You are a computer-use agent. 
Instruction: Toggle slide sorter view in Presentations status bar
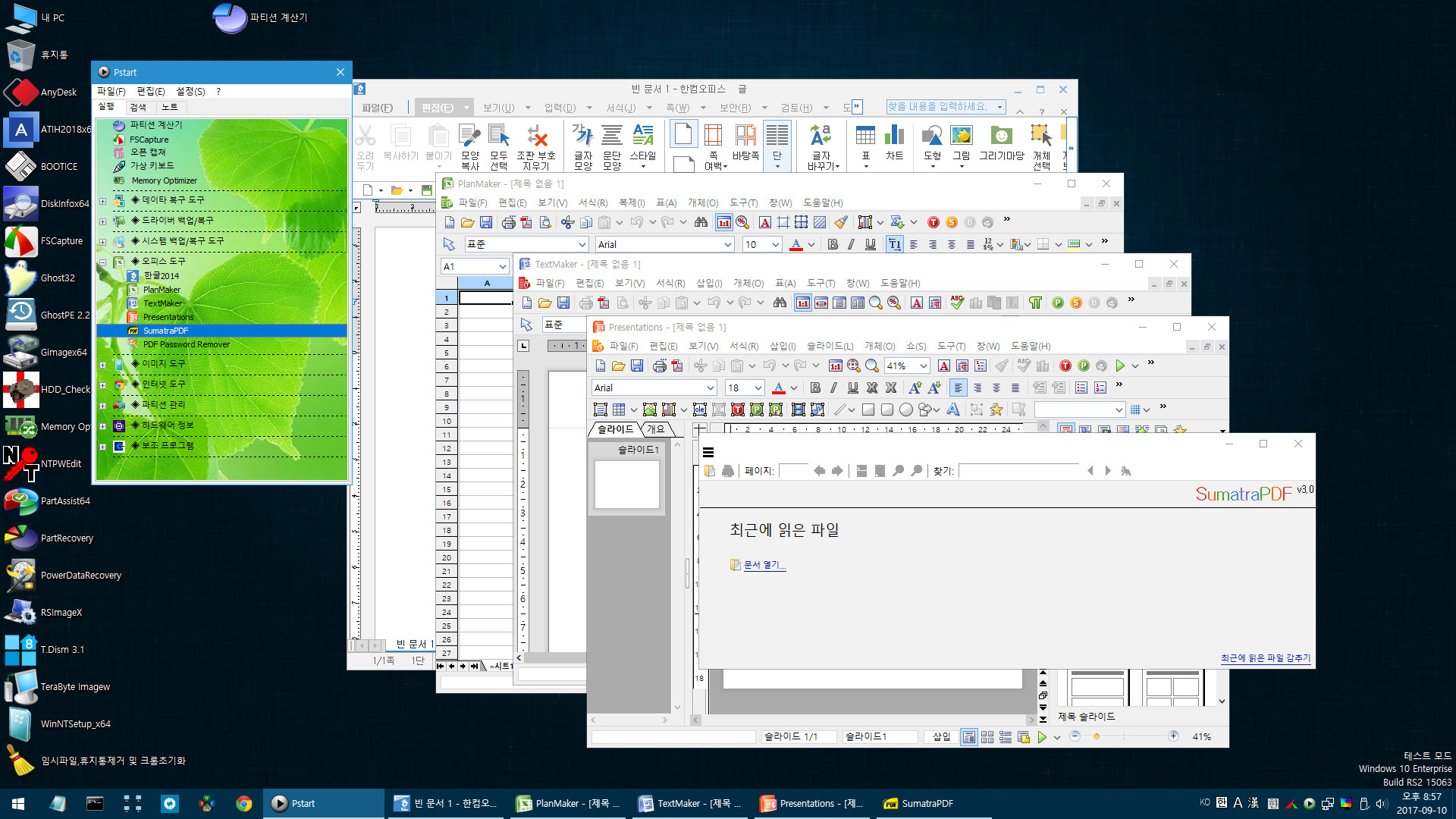[987, 736]
